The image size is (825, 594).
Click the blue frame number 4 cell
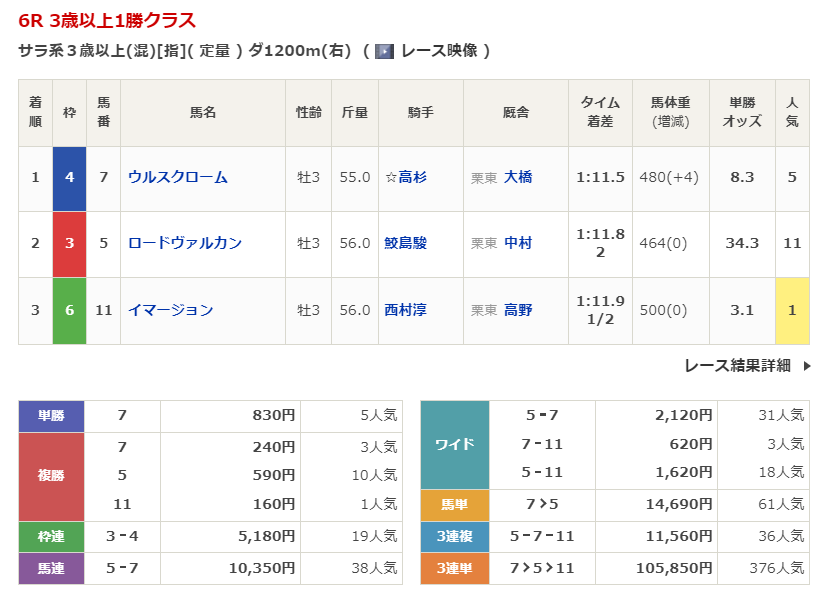click(69, 177)
